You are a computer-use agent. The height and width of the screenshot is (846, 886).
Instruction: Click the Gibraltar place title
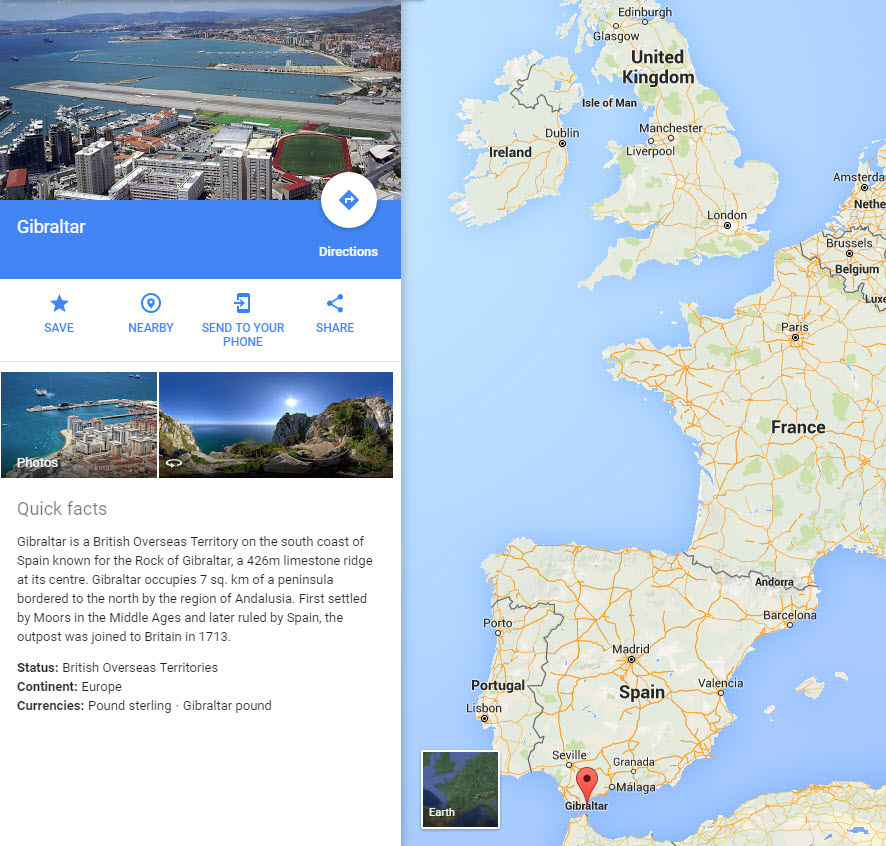[x=51, y=227]
